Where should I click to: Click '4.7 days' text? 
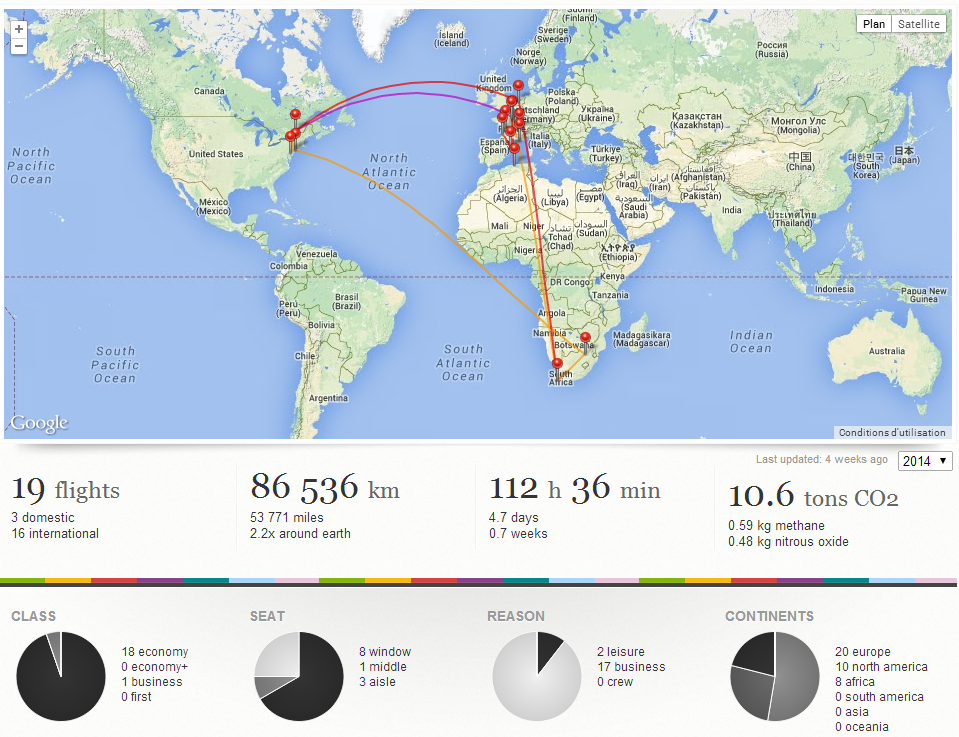[514, 517]
